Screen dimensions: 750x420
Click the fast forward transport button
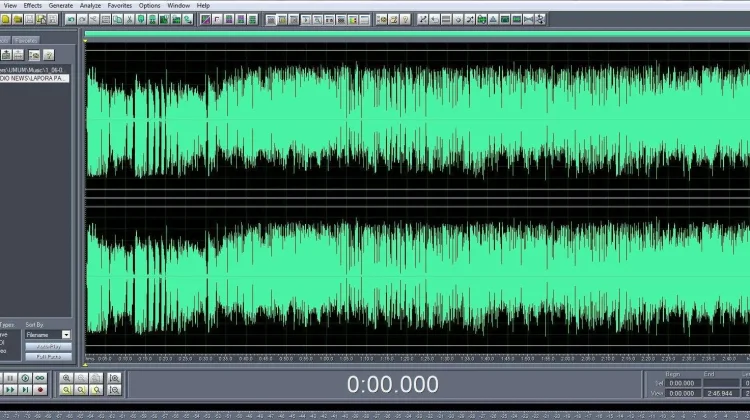[10, 390]
